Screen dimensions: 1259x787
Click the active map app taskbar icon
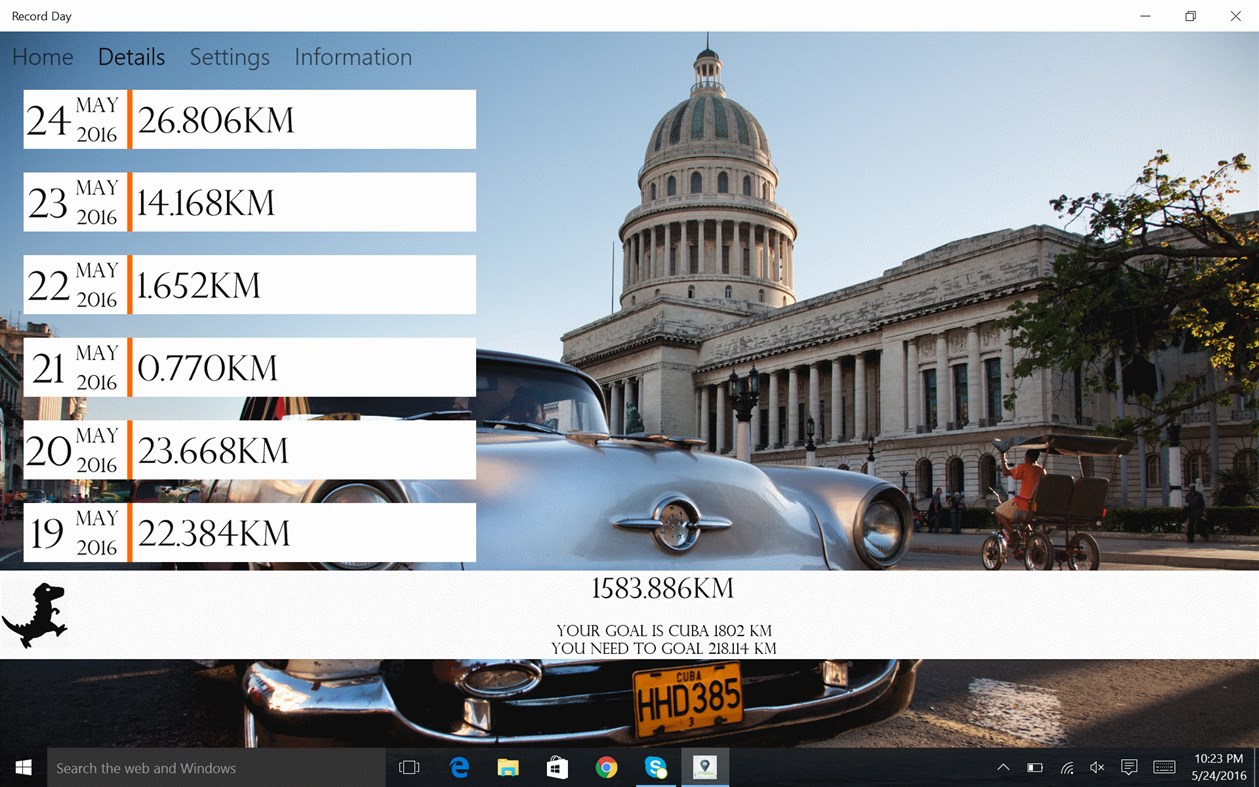(x=705, y=767)
